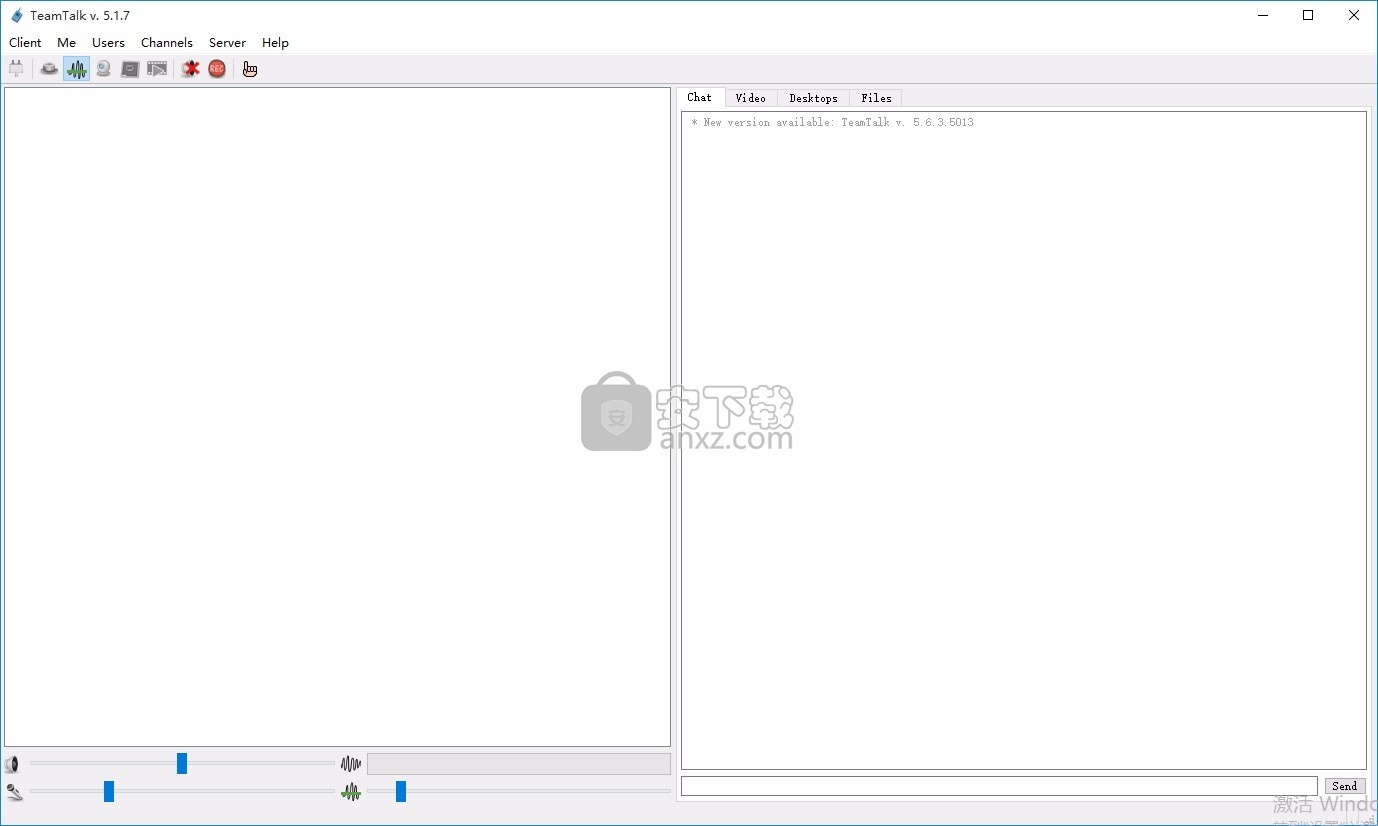Maximize the TeamTalk window
This screenshot has height=826, width=1378.
click(x=1308, y=15)
